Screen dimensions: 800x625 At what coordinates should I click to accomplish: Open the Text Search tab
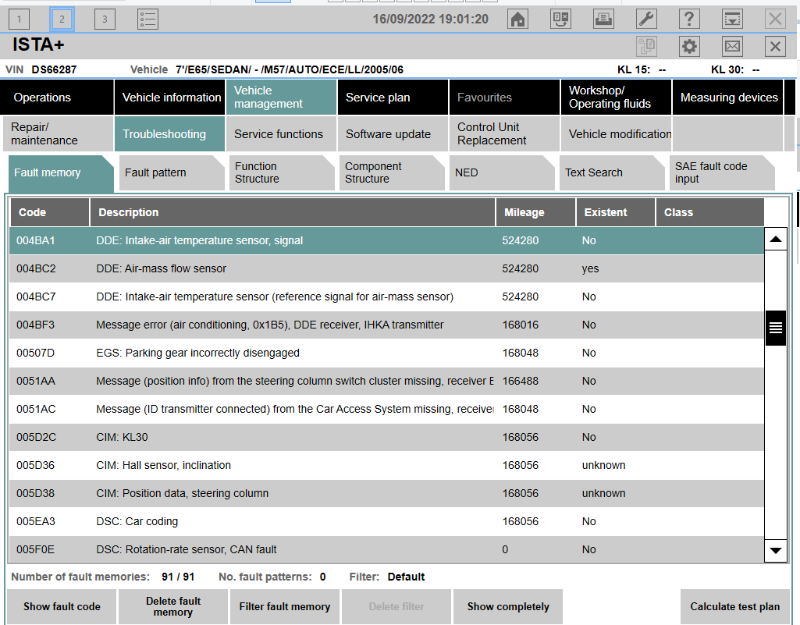tap(612, 173)
